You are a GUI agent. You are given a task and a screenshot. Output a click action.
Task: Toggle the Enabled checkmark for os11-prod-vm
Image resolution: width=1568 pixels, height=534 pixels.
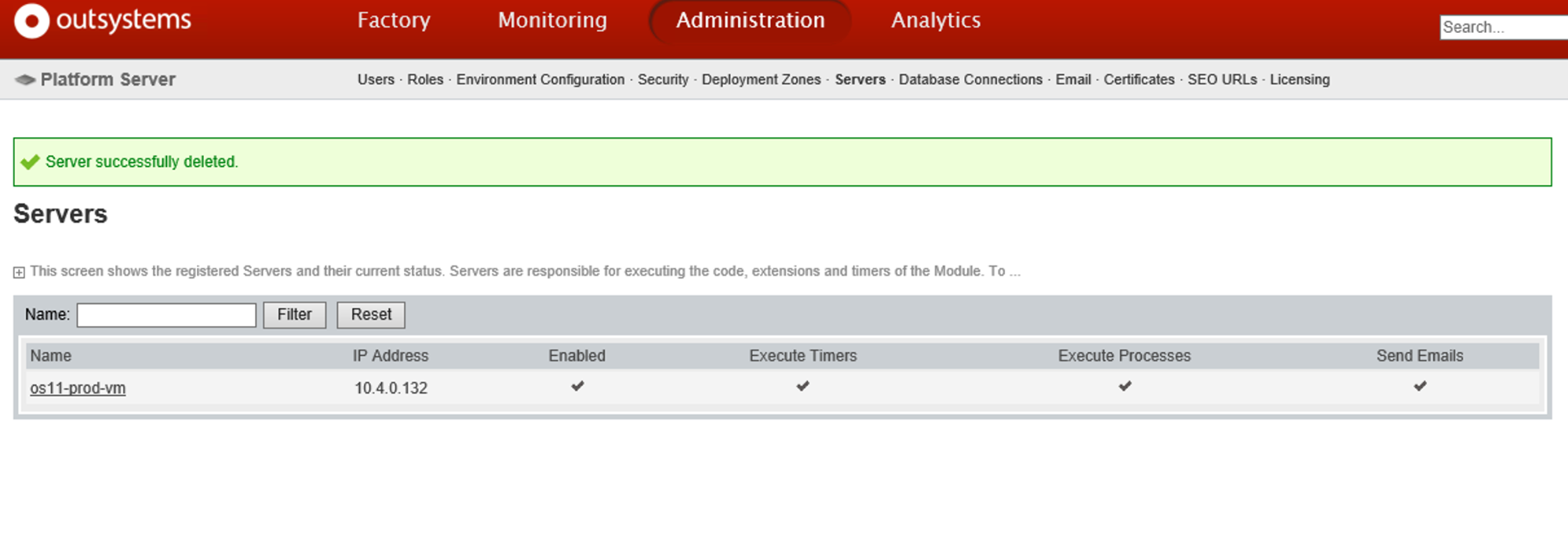click(x=577, y=386)
